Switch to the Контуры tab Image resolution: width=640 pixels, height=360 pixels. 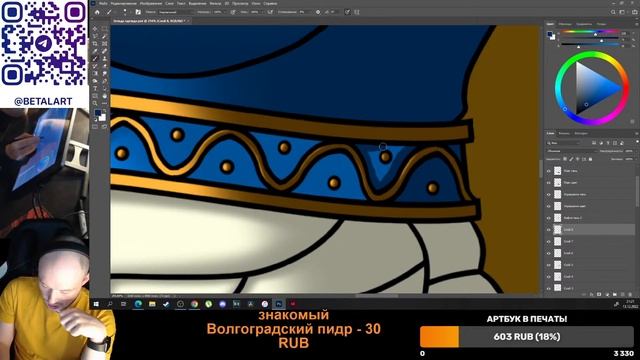pos(581,133)
